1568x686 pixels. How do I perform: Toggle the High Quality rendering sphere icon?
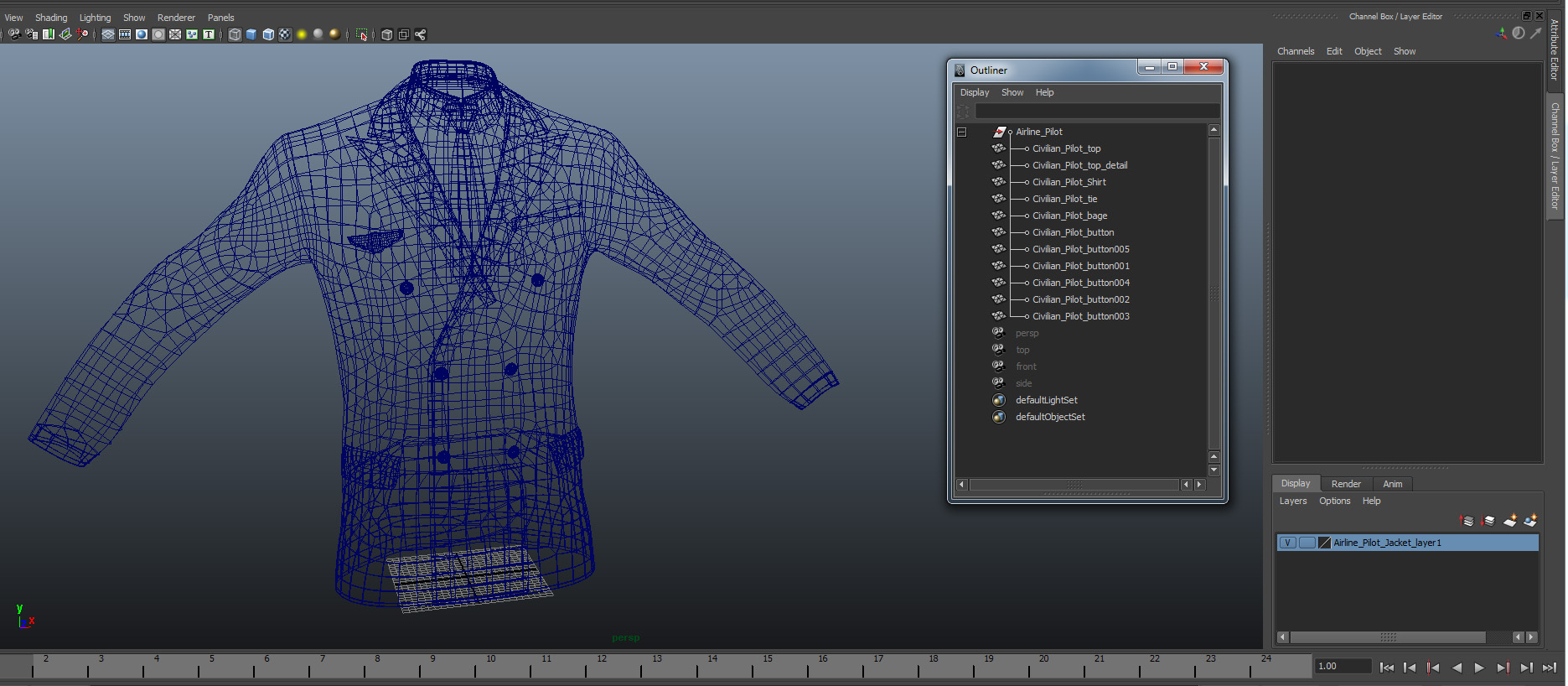click(x=335, y=34)
